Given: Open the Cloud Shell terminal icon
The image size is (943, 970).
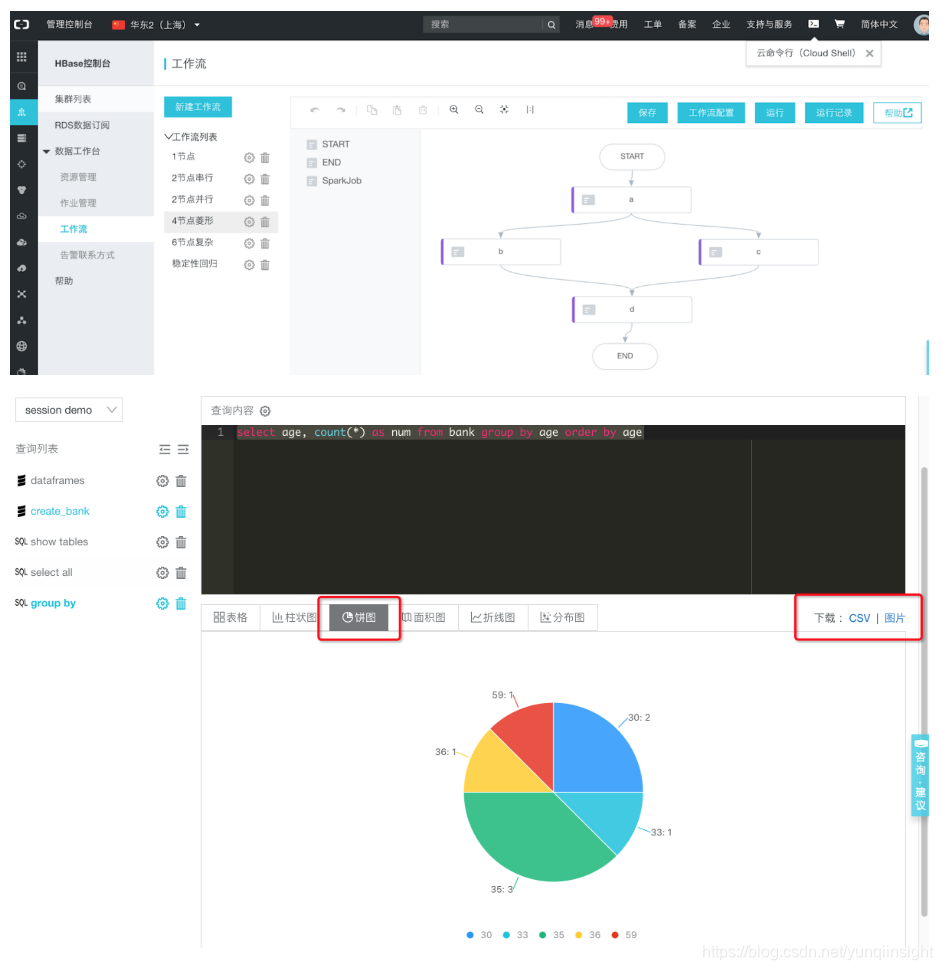Looking at the screenshot, I should [814, 24].
